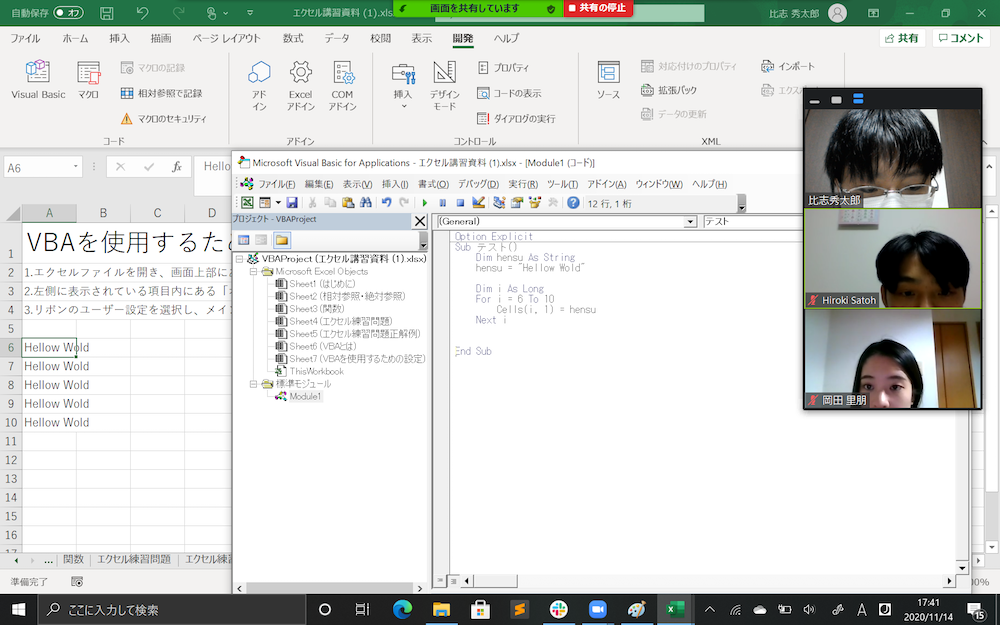Viewport: 1000px width, 625px height.
Task: Click the 共有 button
Action: (x=902, y=38)
